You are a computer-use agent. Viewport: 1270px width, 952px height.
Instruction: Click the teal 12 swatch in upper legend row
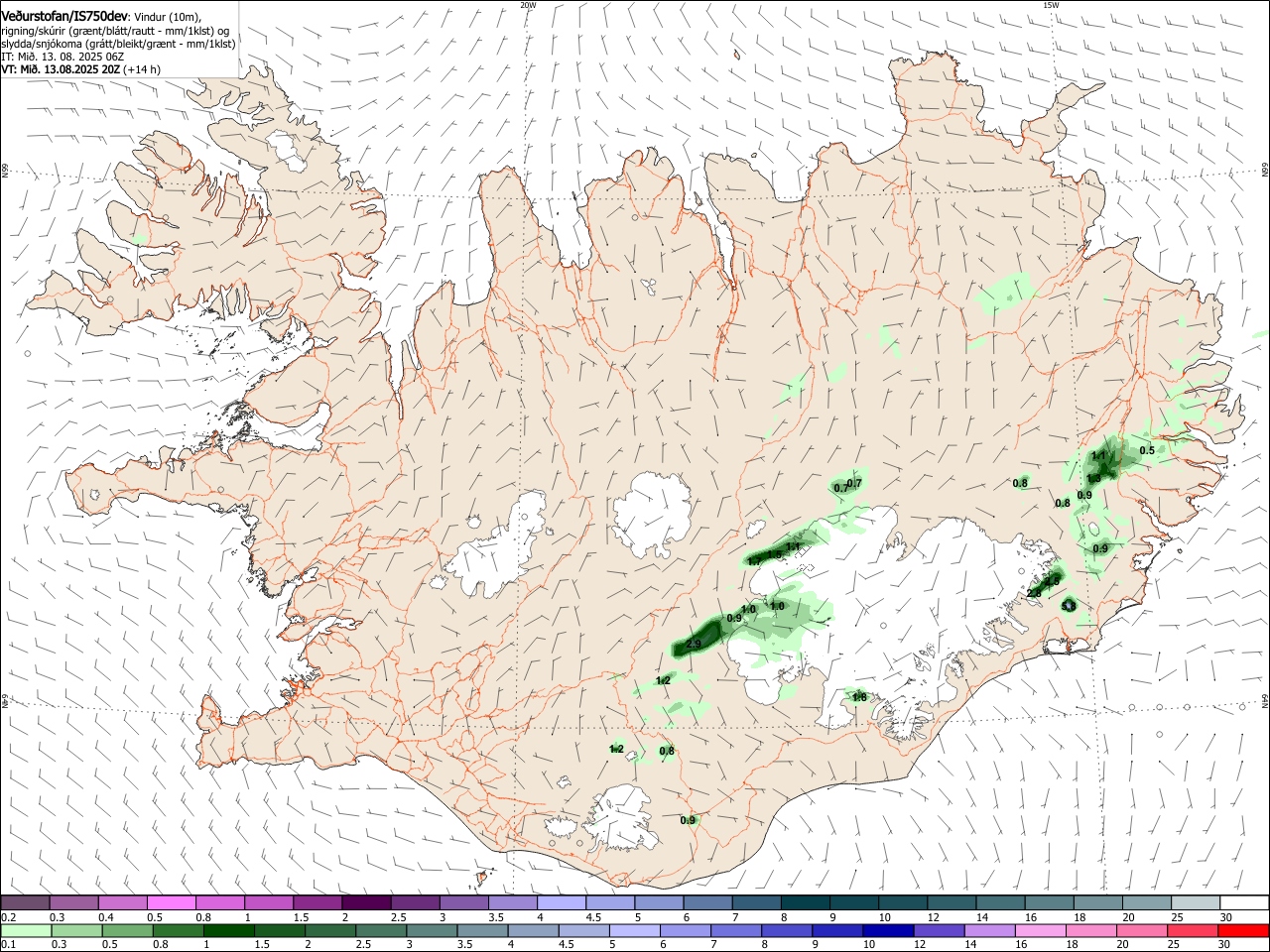(x=952, y=902)
